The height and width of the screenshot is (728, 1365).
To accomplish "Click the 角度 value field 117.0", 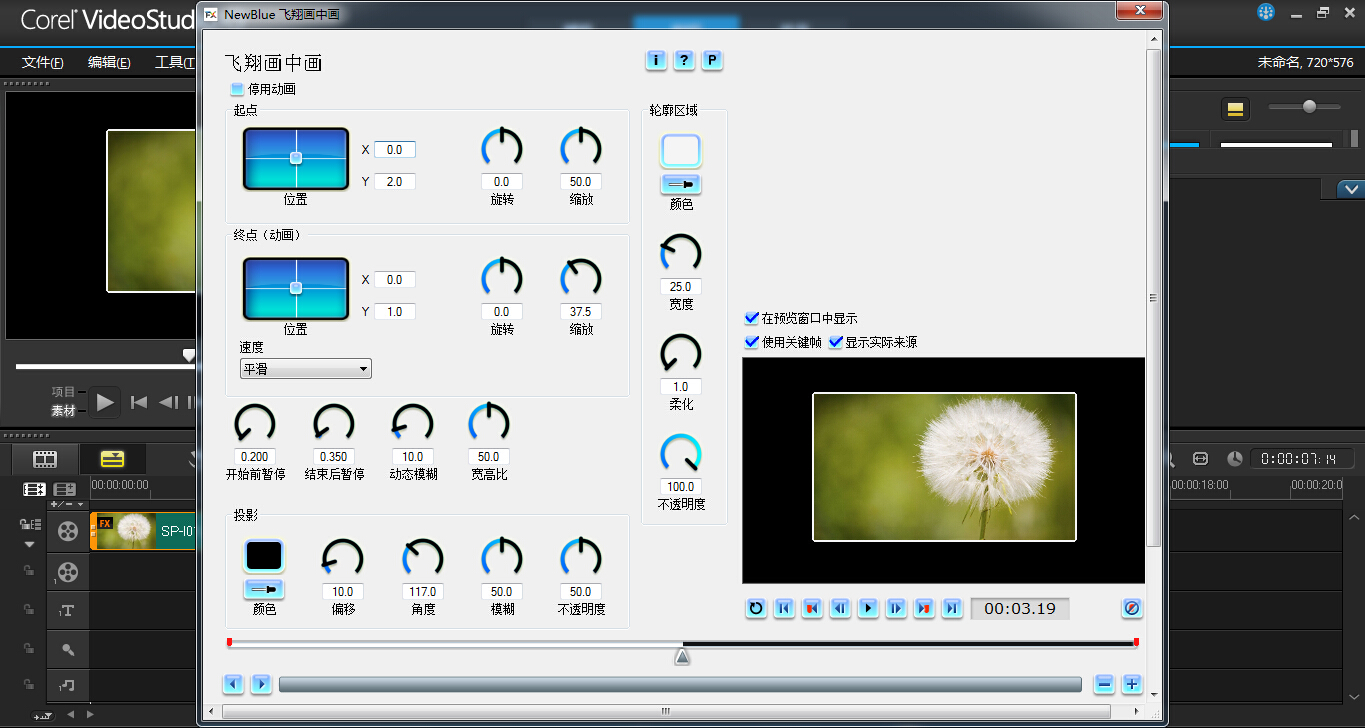I will pyautogui.click(x=423, y=592).
